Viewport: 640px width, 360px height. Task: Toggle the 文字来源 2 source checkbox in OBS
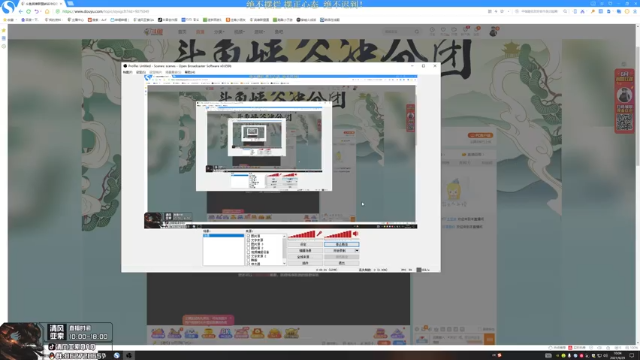pos(248,256)
